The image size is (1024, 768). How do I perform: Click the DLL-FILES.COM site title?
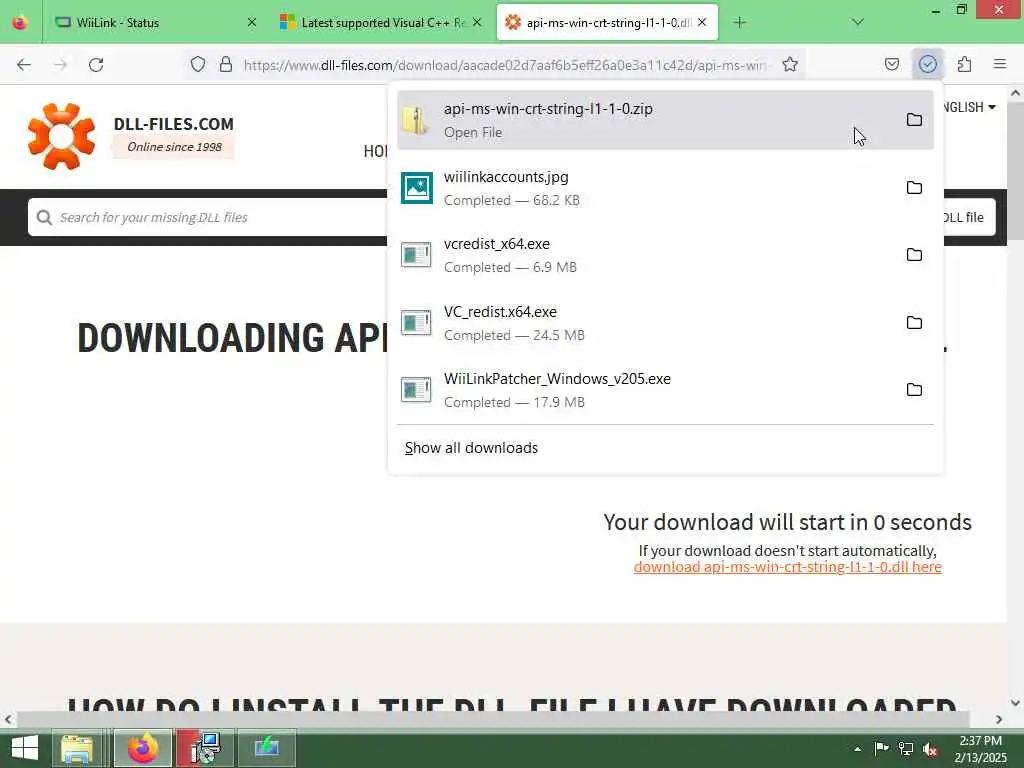click(x=174, y=123)
